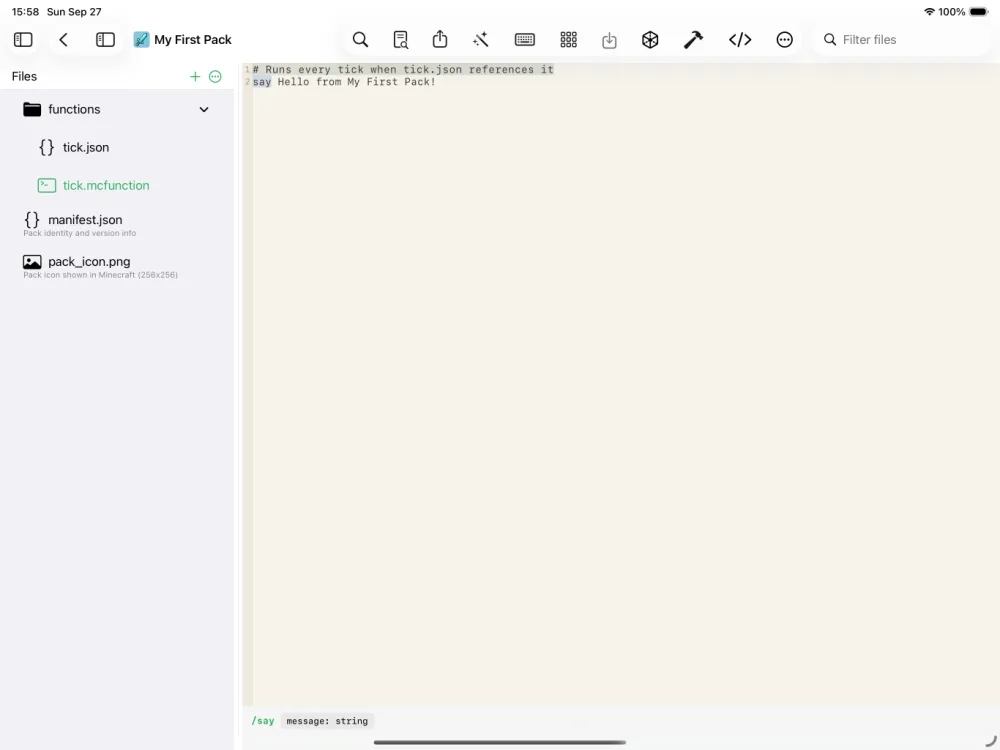Open pack_icon.png file

pyautogui.click(x=117, y=266)
